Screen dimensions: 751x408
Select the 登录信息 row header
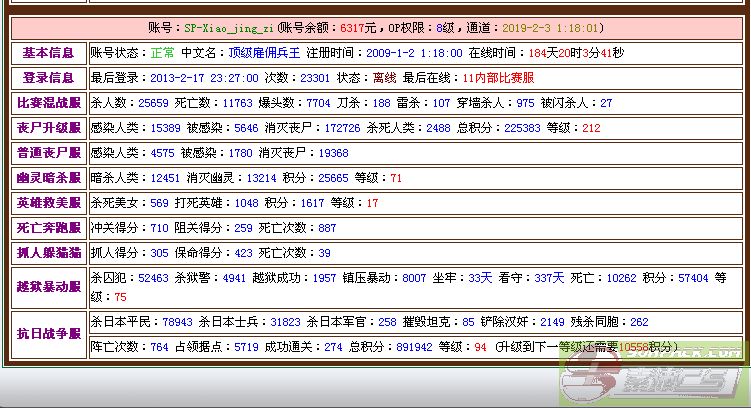pos(46,77)
